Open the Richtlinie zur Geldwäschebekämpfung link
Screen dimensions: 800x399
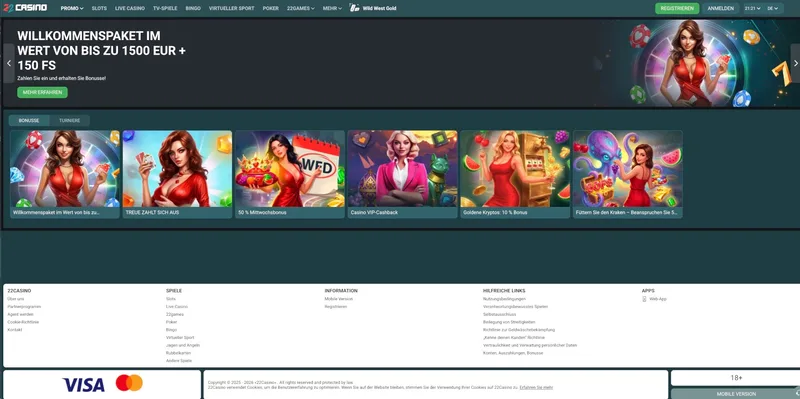pyautogui.click(x=519, y=330)
